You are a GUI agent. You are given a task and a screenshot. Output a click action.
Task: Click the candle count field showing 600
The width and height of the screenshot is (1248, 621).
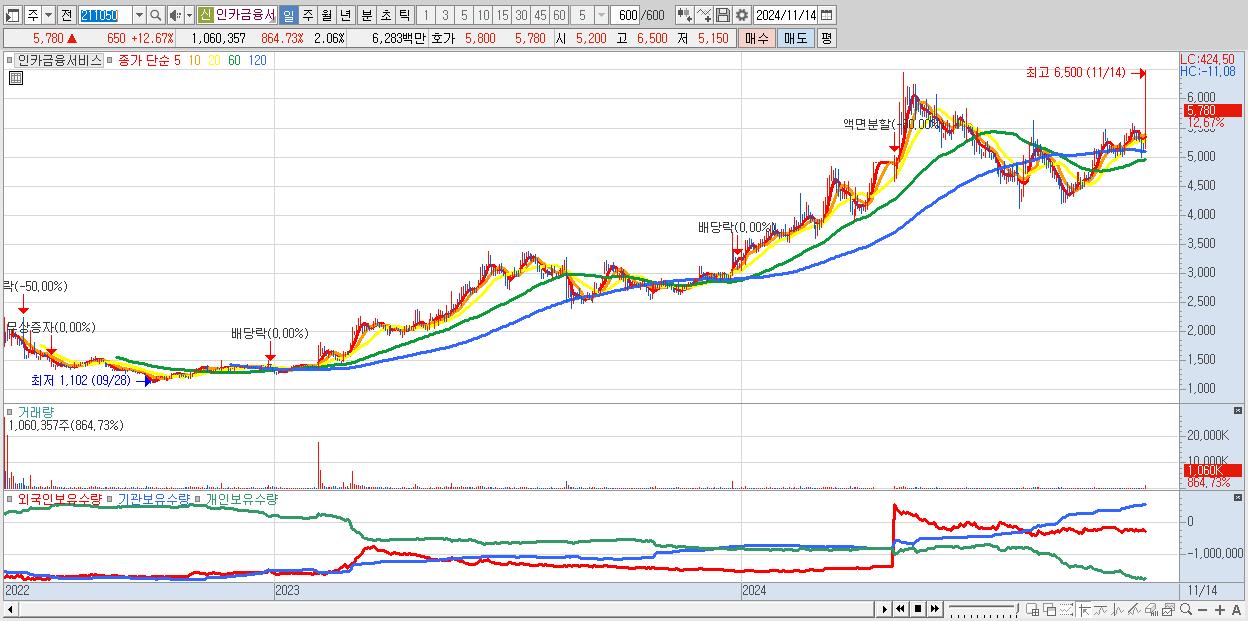(623, 15)
